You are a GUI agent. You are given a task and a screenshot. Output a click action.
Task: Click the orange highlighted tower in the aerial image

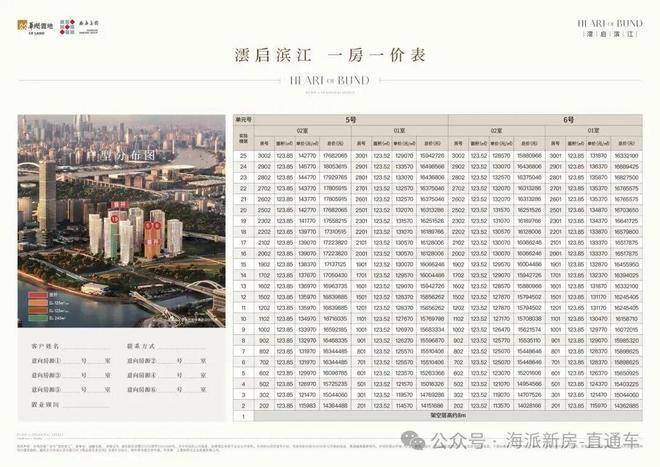[152, 239]
